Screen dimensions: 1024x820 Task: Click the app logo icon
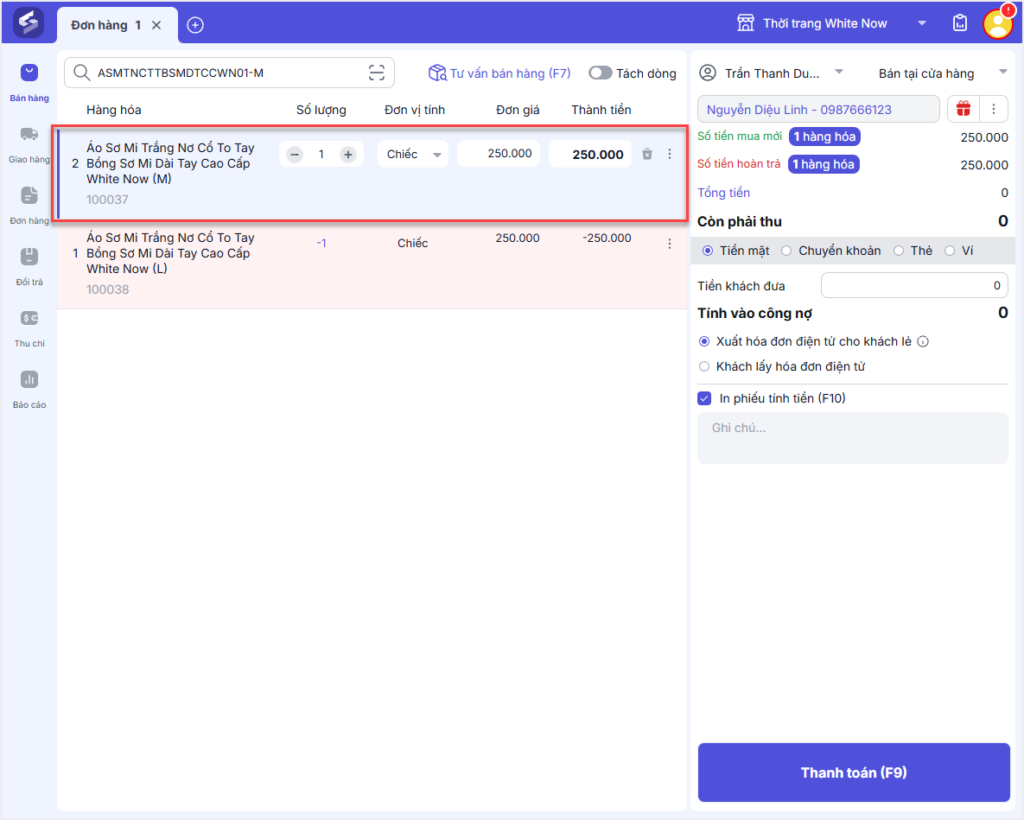pyautogui.click(x=28, y=23)
